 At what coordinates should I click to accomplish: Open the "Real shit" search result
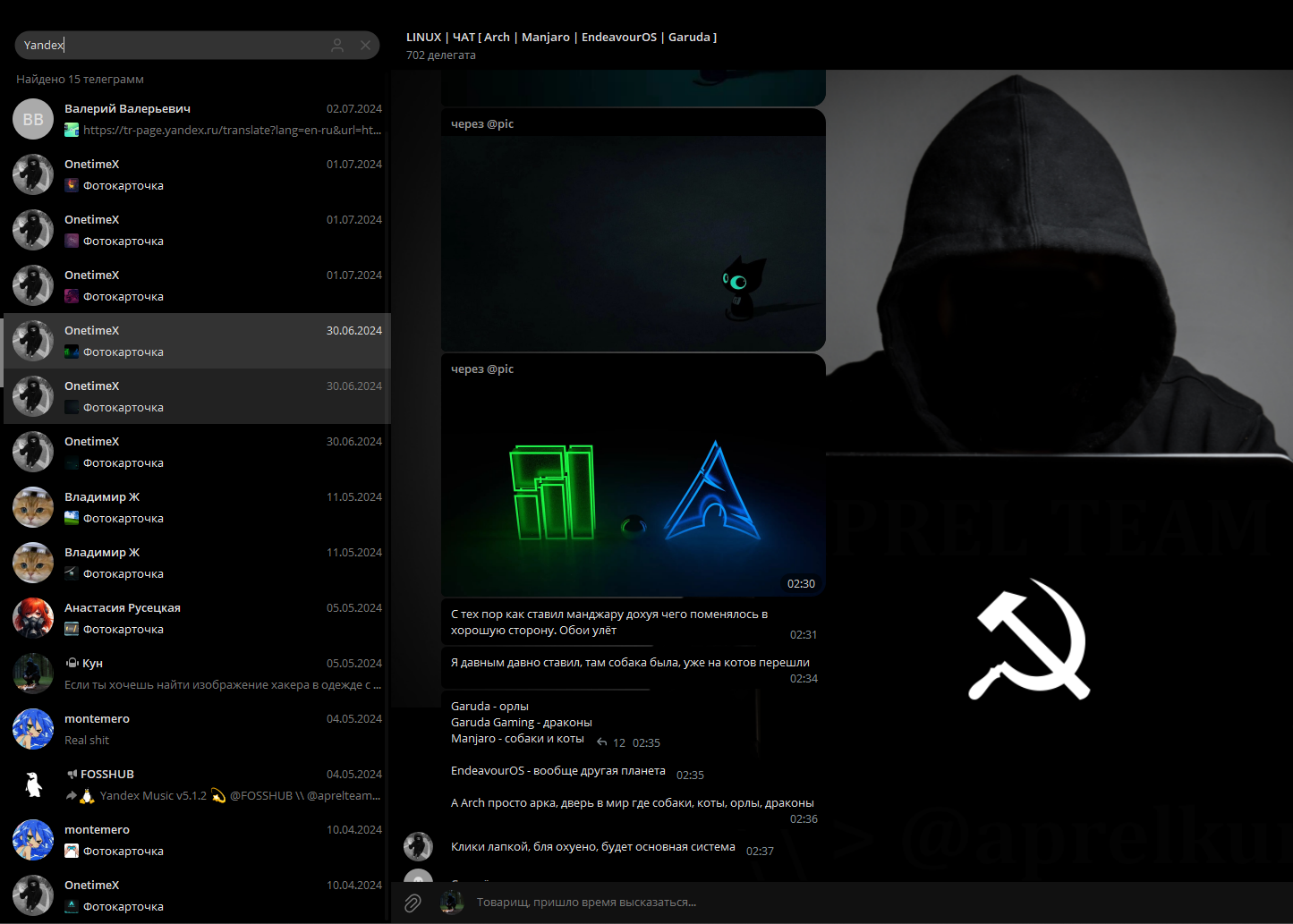(197, 729)
